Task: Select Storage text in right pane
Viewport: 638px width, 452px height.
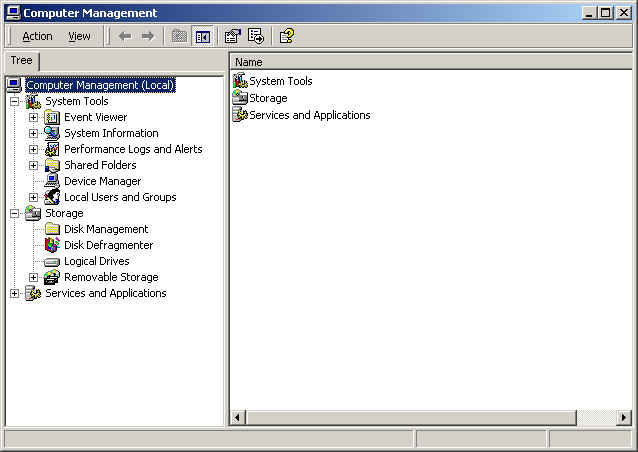Action: click(x=268, y=98)
